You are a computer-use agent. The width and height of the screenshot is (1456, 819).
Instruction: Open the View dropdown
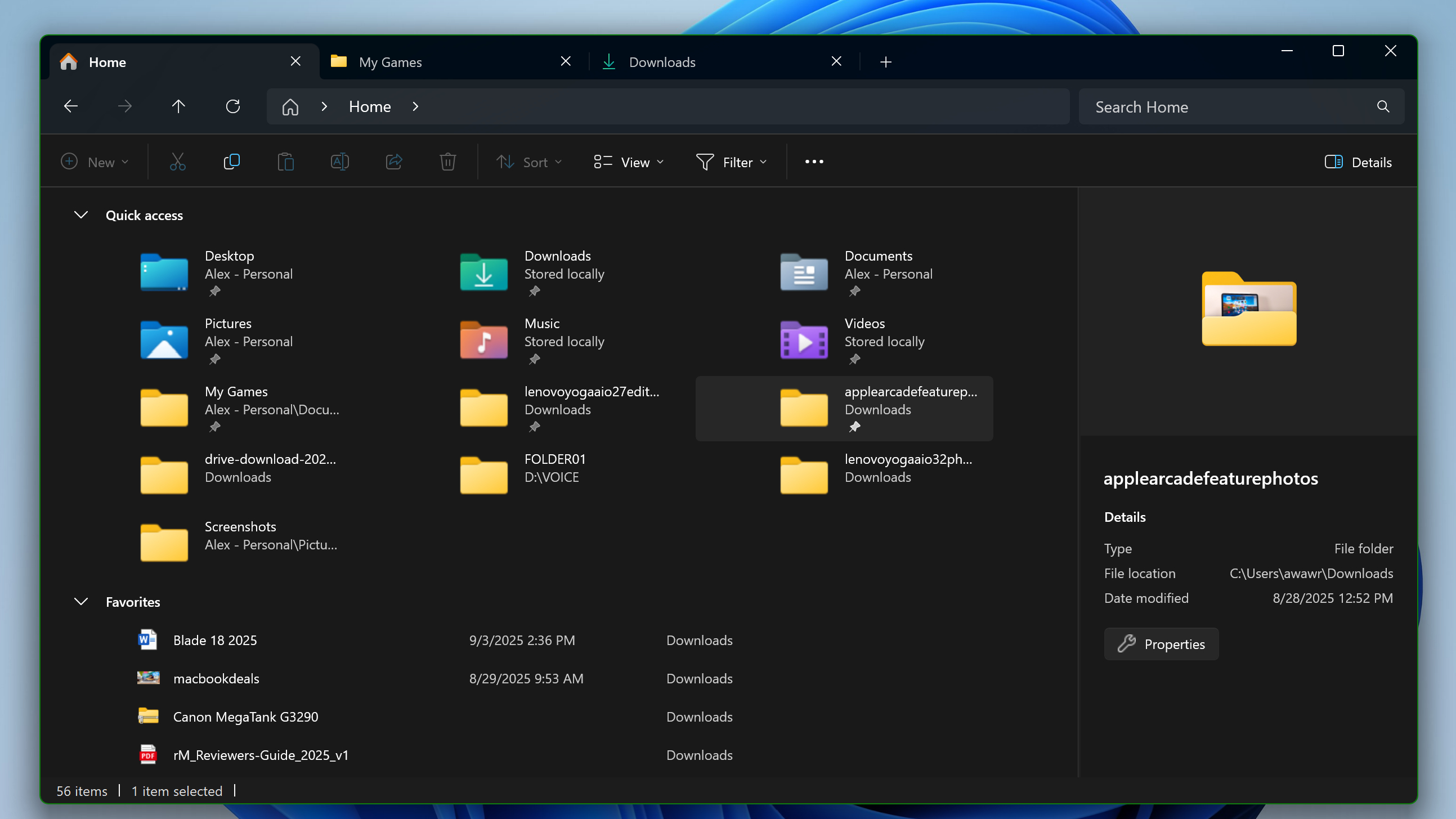point(629,162)
